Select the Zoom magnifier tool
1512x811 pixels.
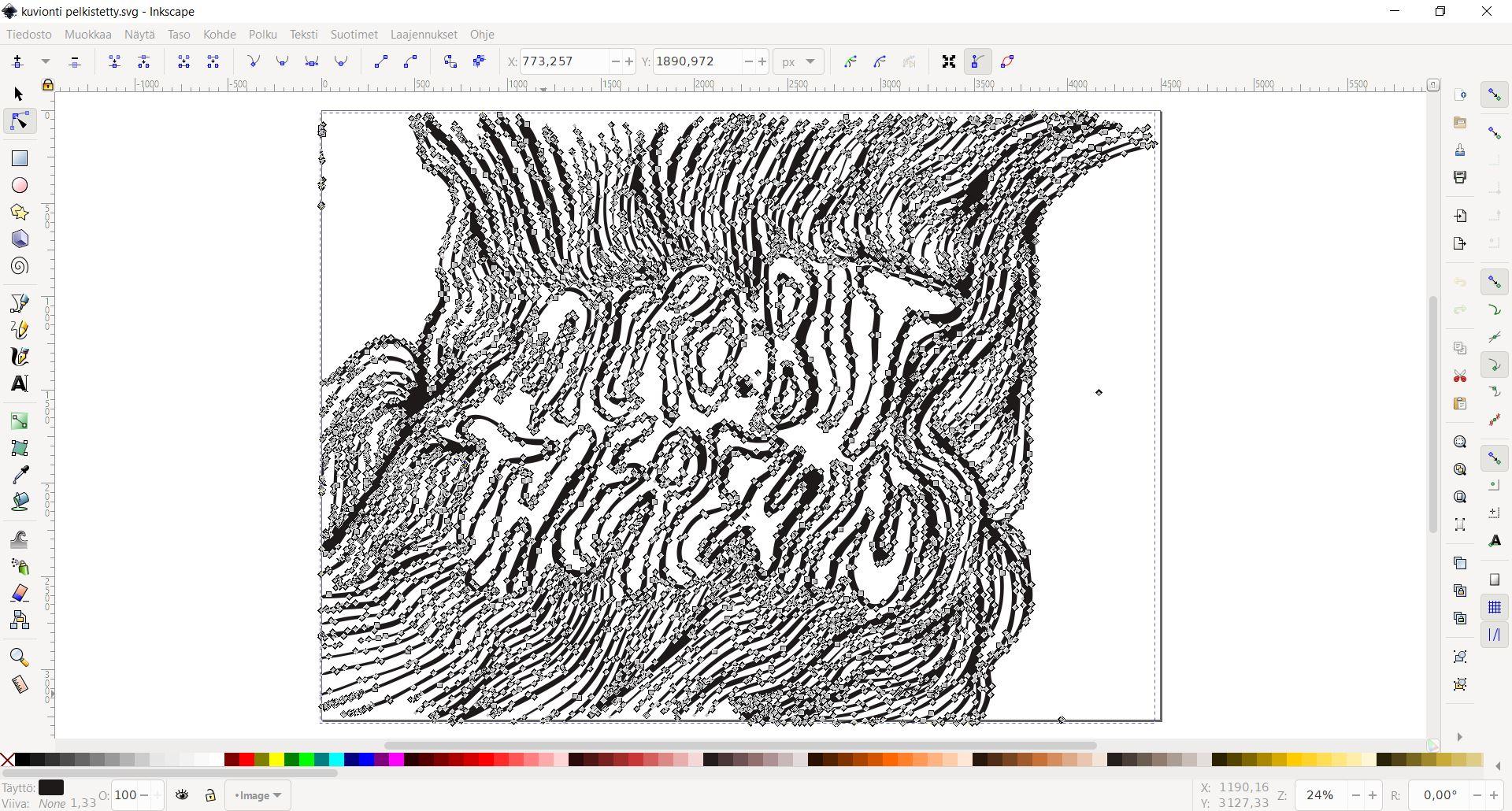coord(19,657)
